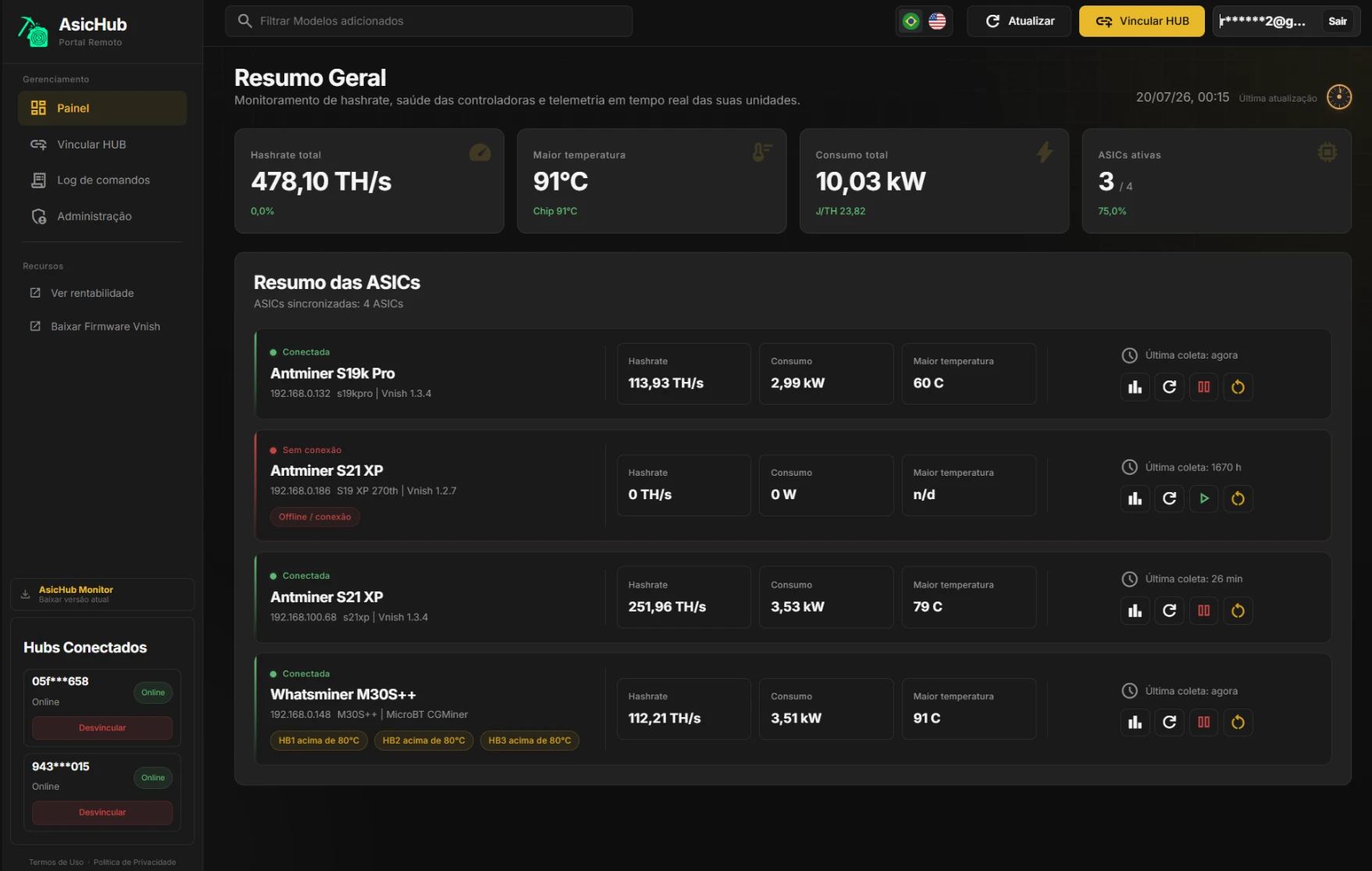This screenshot has width=1372, height=871.
Task: Pause mining on 192.168.100.68 S21 XP
Action: (1203, 611)
